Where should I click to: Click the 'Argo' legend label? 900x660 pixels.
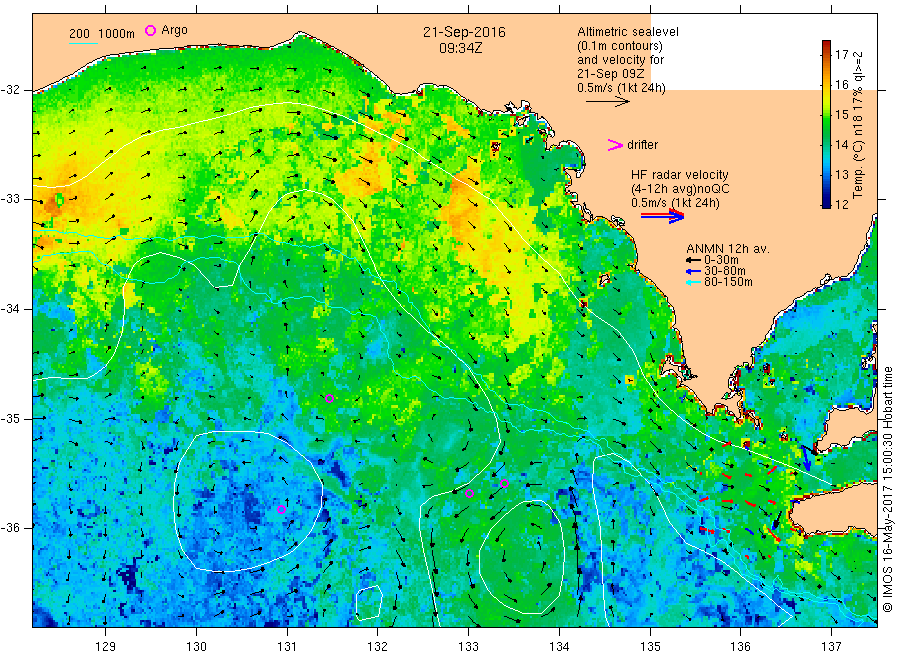[174, 30]
